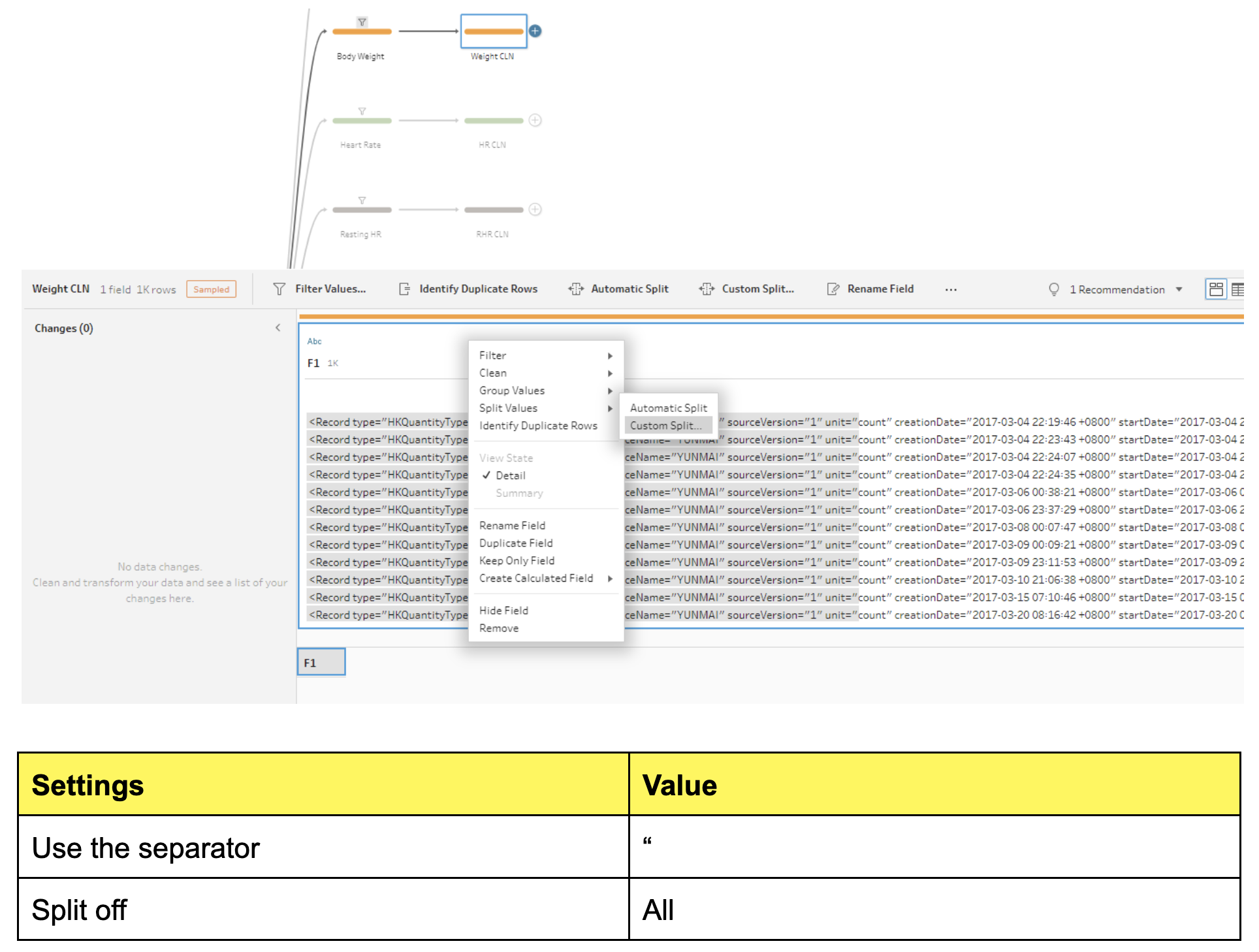Viewport: 1259px width, 952px height.
Task: Click plus icon next to HR CLN step
Action: click(x=535, y=120)
